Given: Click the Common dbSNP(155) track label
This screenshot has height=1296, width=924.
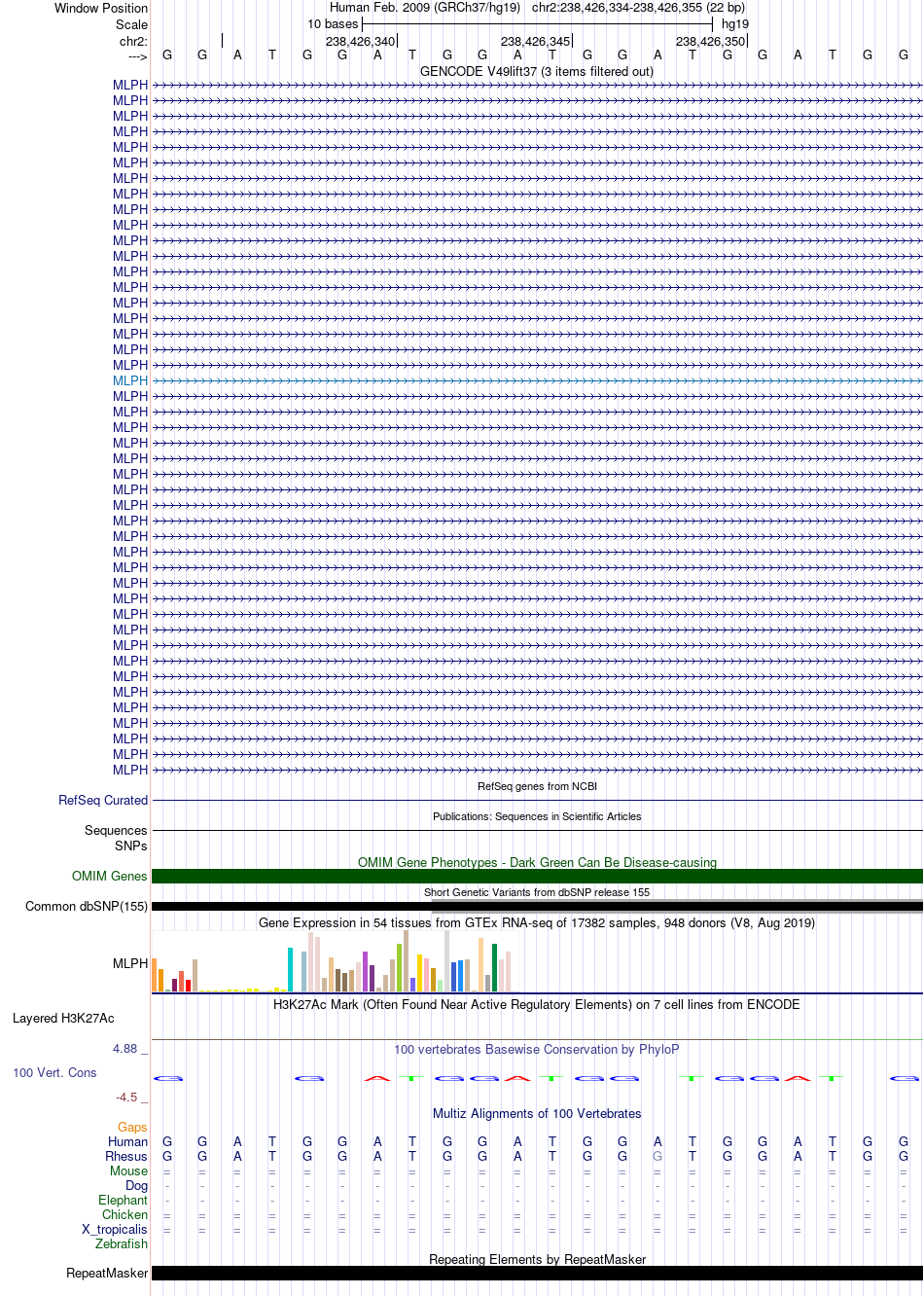Looking at the screenshot, I should click(87, 906).
